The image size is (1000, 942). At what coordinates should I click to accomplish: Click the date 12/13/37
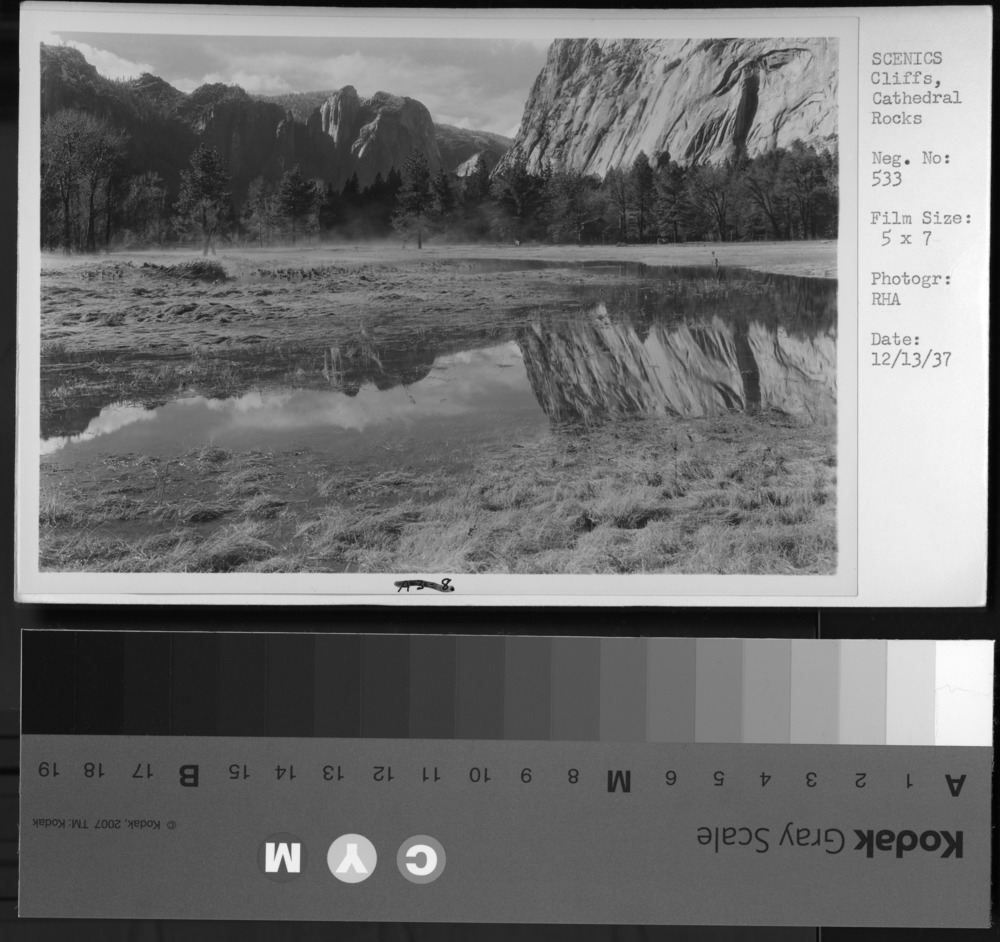(x=910, y=360)
